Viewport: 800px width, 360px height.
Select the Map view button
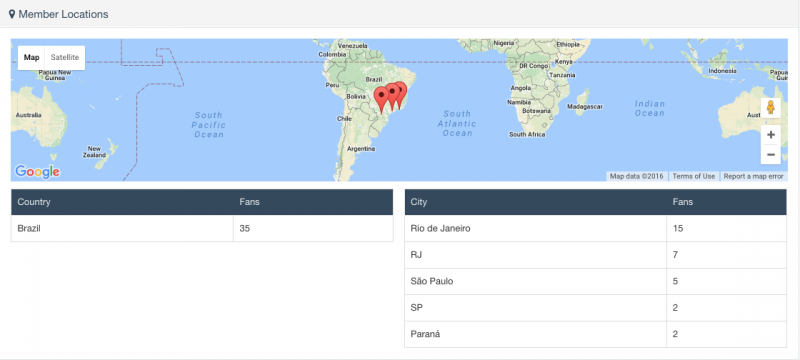click(32, 58)
